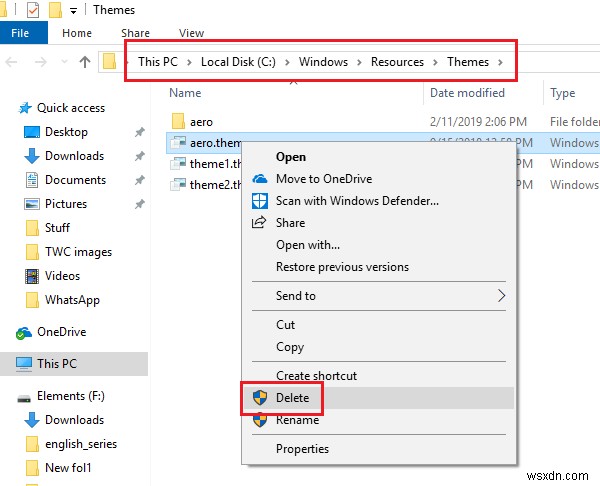Choose Copy from the context menu
This screenshot has height=486, width=600.
pos(379,347)
